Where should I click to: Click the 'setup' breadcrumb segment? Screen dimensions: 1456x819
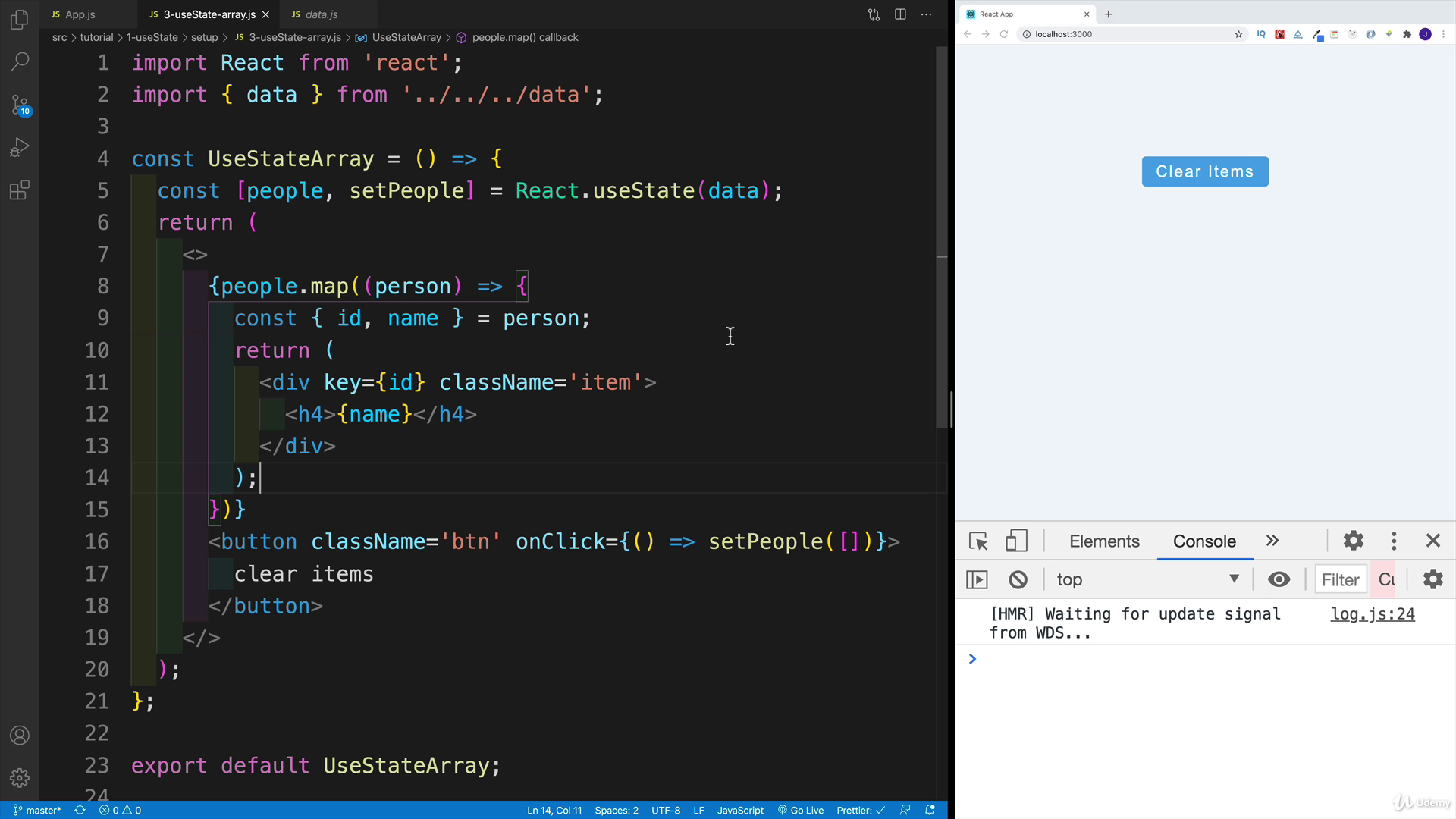tap(204, 37)
